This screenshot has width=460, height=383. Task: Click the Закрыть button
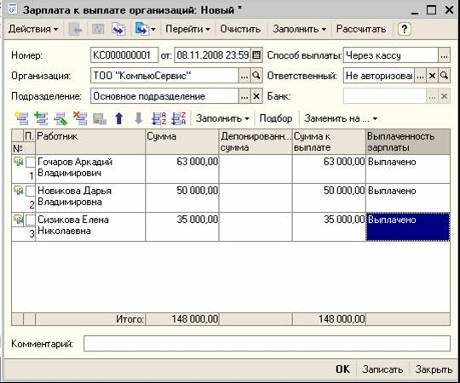(434, 369)
